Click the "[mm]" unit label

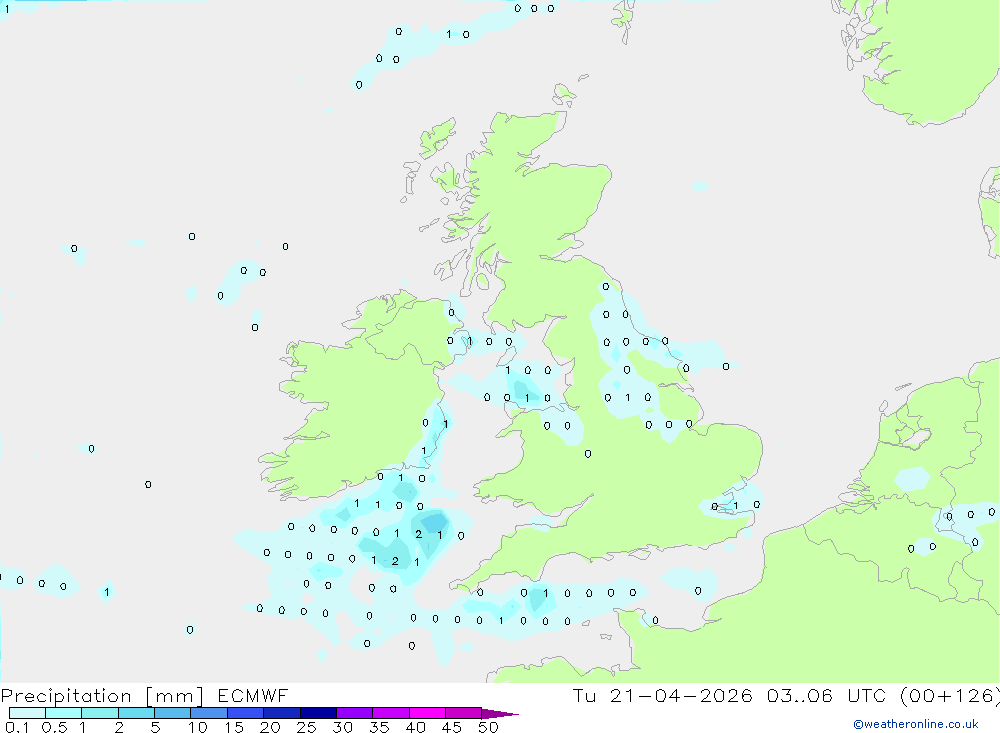(175, 696)
